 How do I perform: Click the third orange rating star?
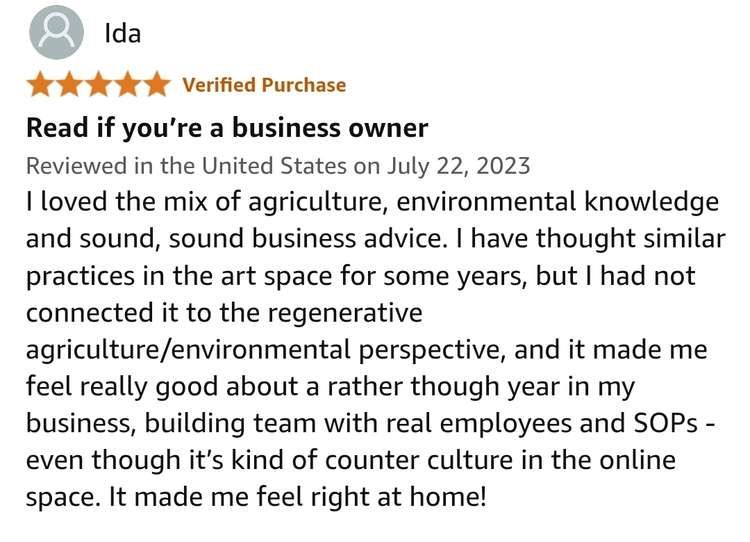(99, 85)
